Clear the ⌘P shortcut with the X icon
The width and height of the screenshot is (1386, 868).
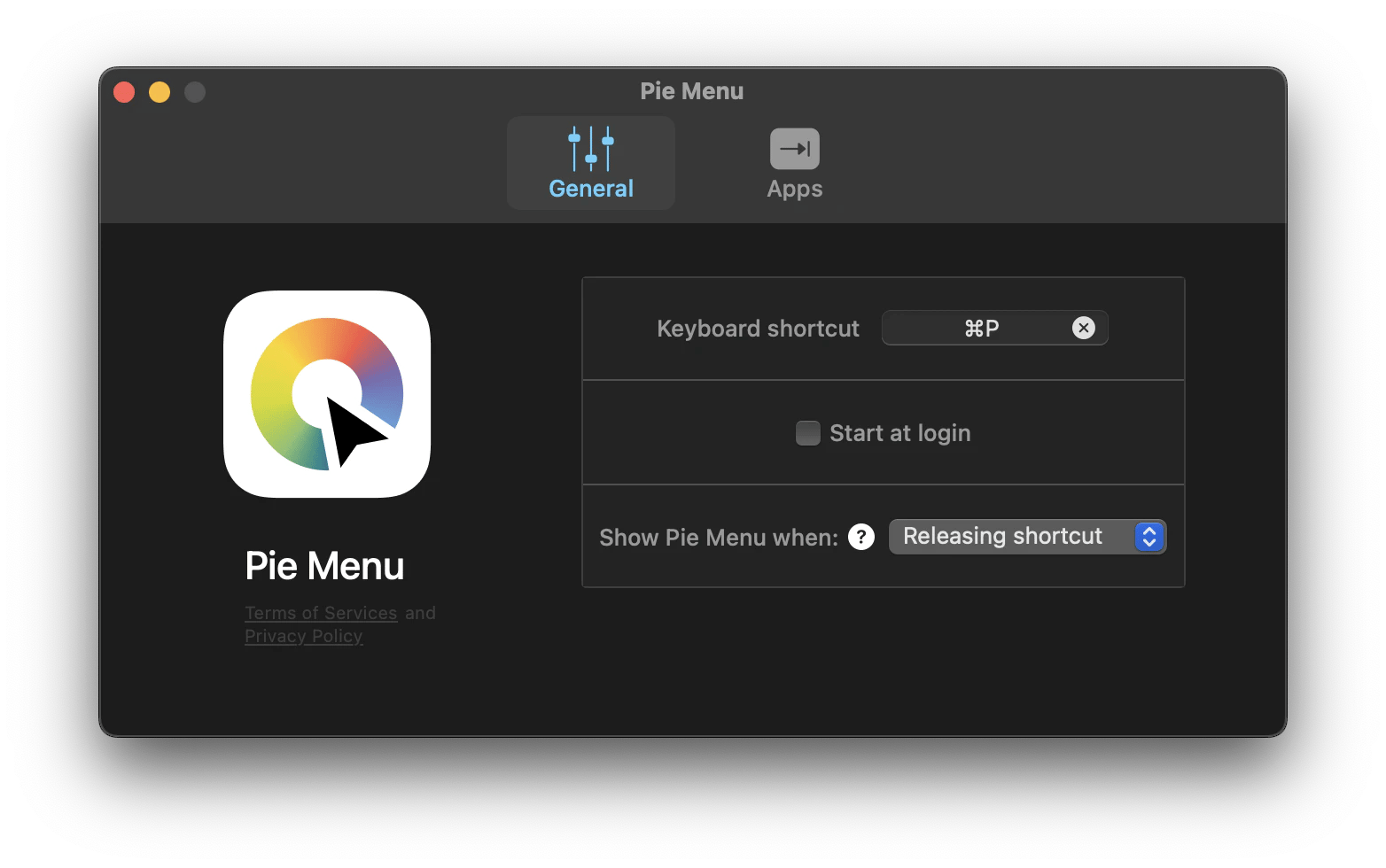point(1083,328)
